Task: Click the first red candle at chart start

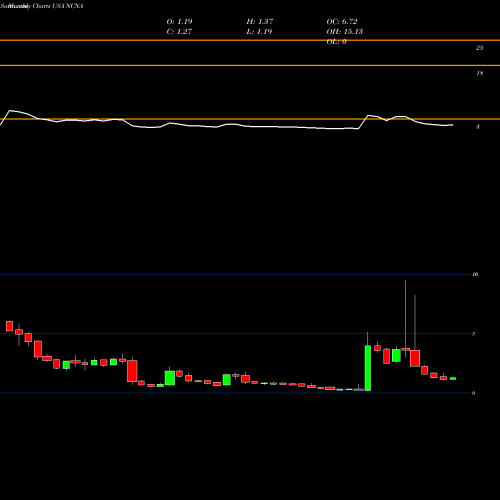Action: [9, 326]
